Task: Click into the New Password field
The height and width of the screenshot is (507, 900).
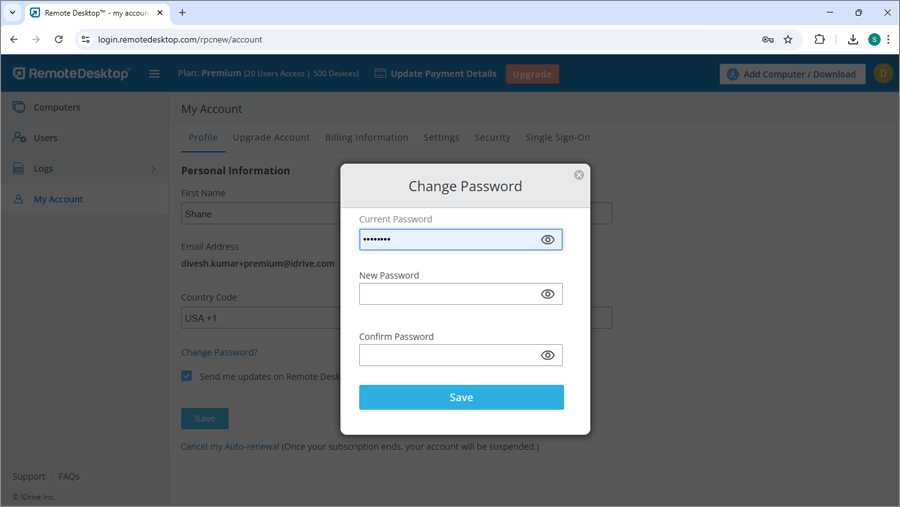Action: [448, 294]
